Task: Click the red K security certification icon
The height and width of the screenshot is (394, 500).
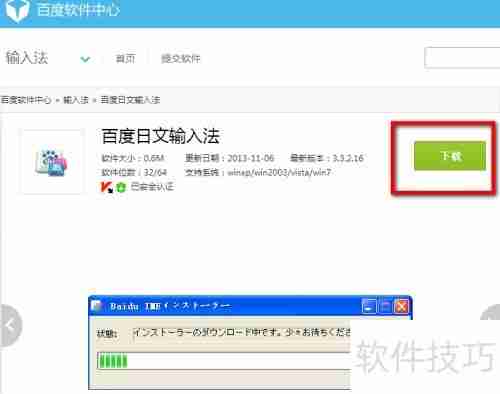Action: tap(107, 187)
